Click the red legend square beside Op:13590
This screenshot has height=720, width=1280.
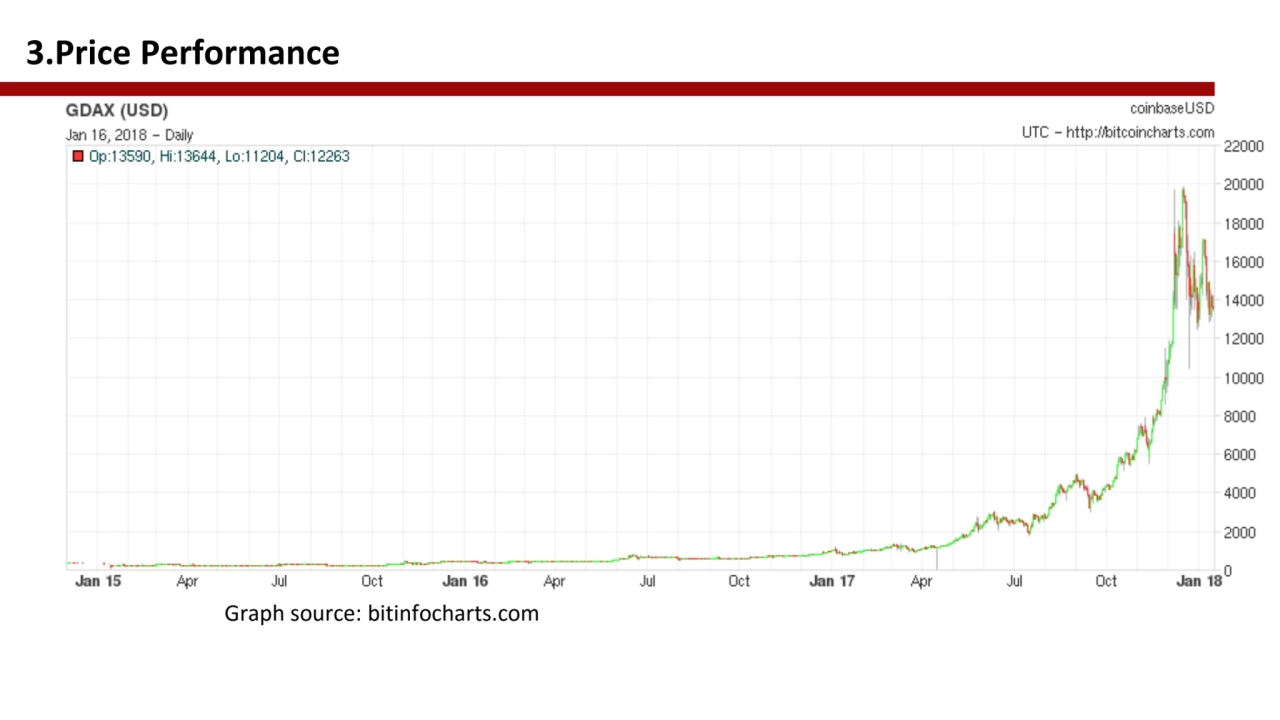point(78,156)
